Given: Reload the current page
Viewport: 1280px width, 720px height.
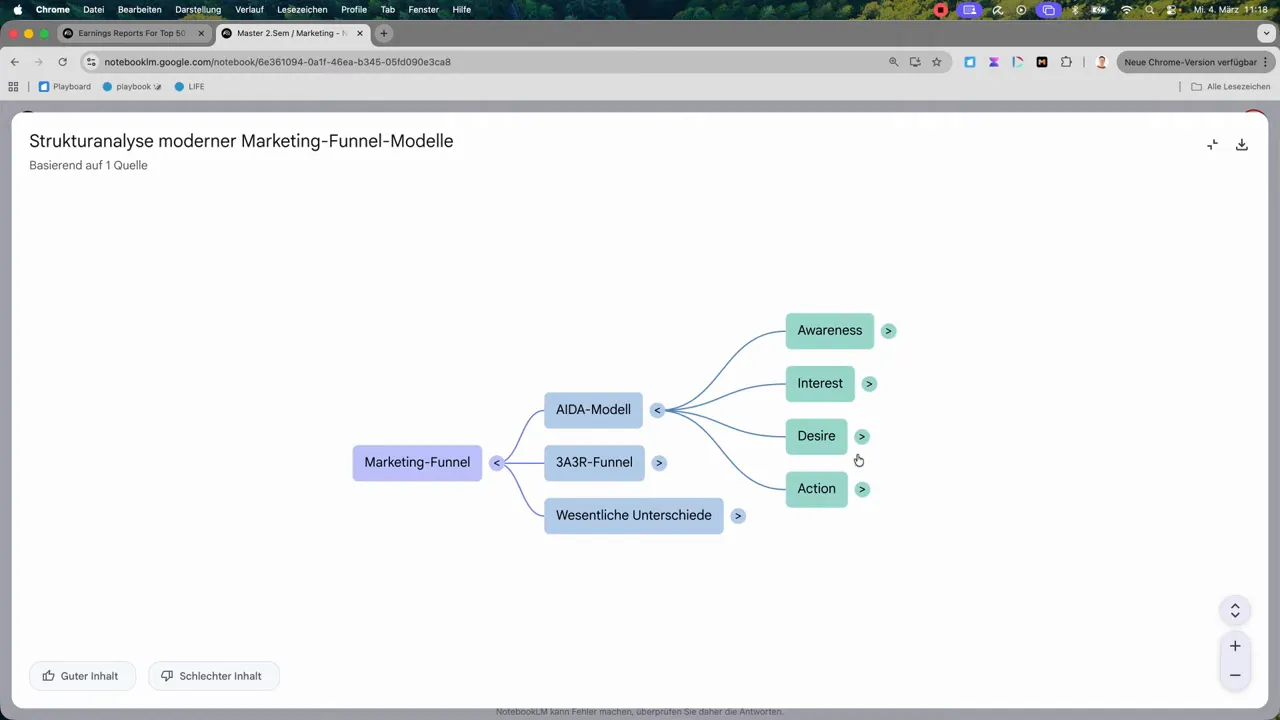Looking at the screenshot, I should pos(62,62).
